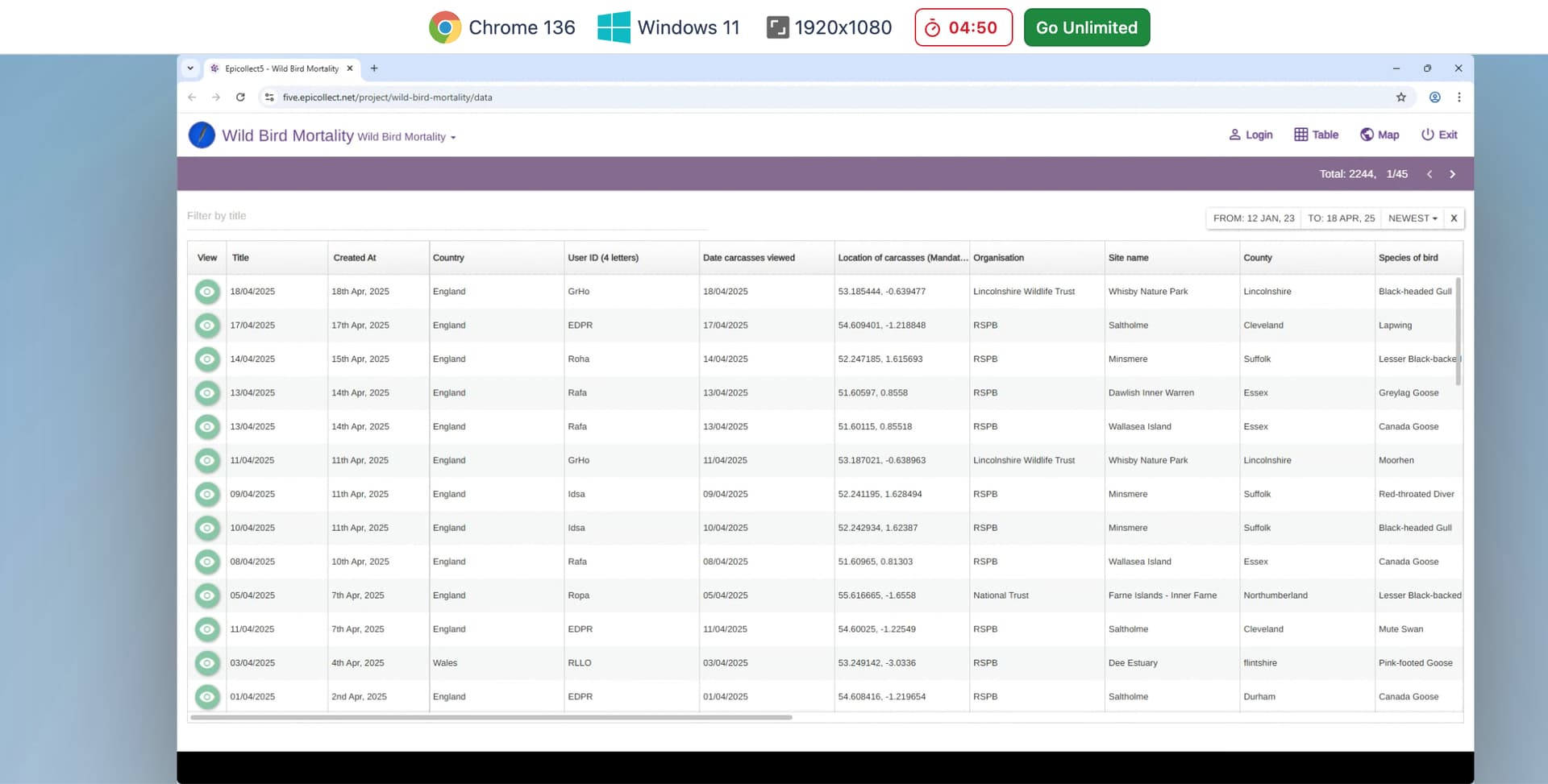
Task: View the Wales Dee Estuary entry
Action: 207,663
